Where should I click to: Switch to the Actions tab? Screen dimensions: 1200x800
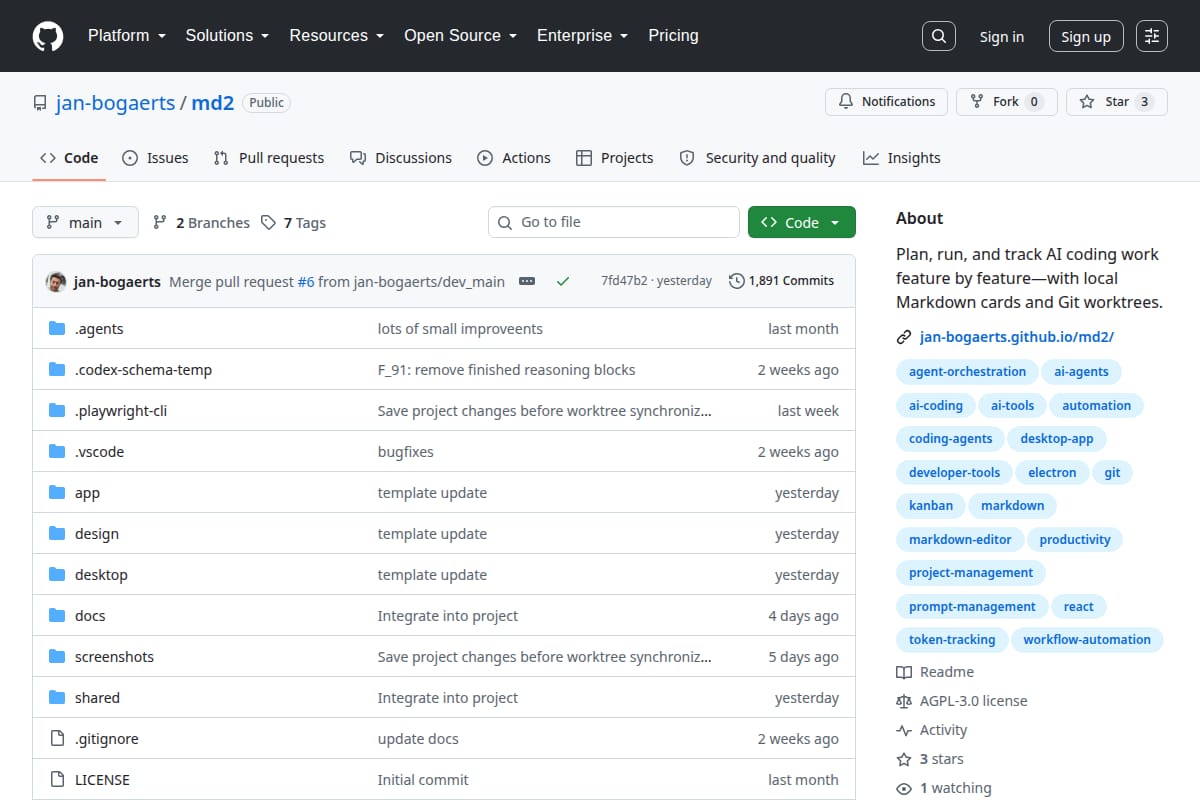pyautogui.click(x=514, y=158)
